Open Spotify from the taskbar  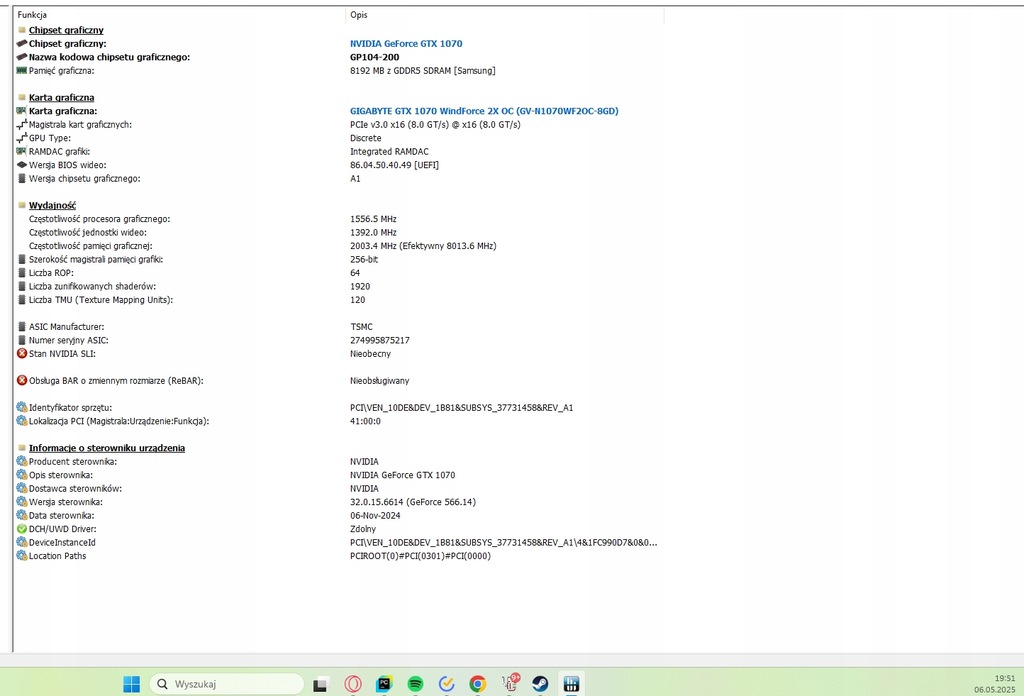(x=415, y=684)
